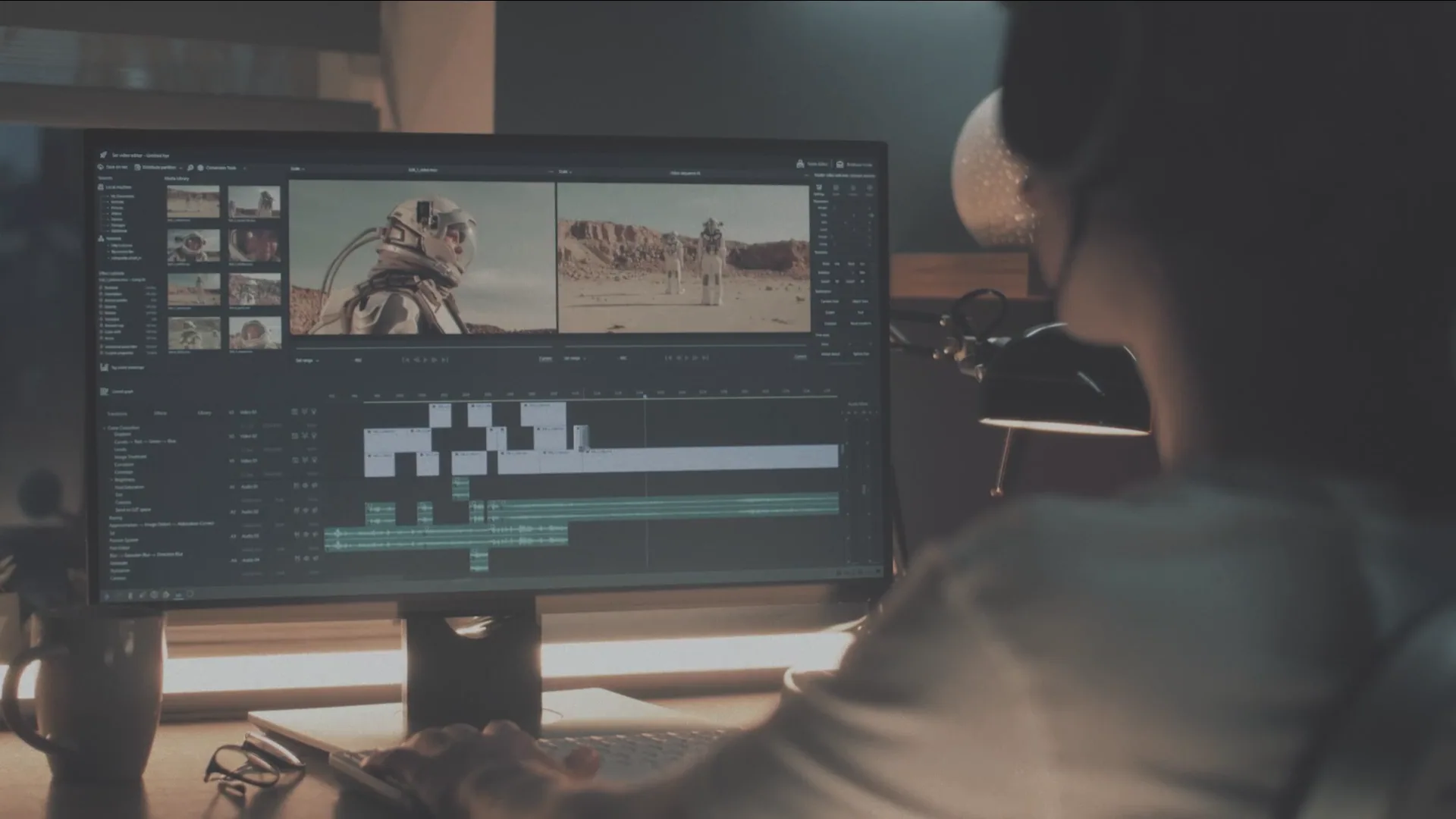Click the Network icon in the sources tree
Image resolution: width=1456 pixels, height=819 pixels.
101,238
